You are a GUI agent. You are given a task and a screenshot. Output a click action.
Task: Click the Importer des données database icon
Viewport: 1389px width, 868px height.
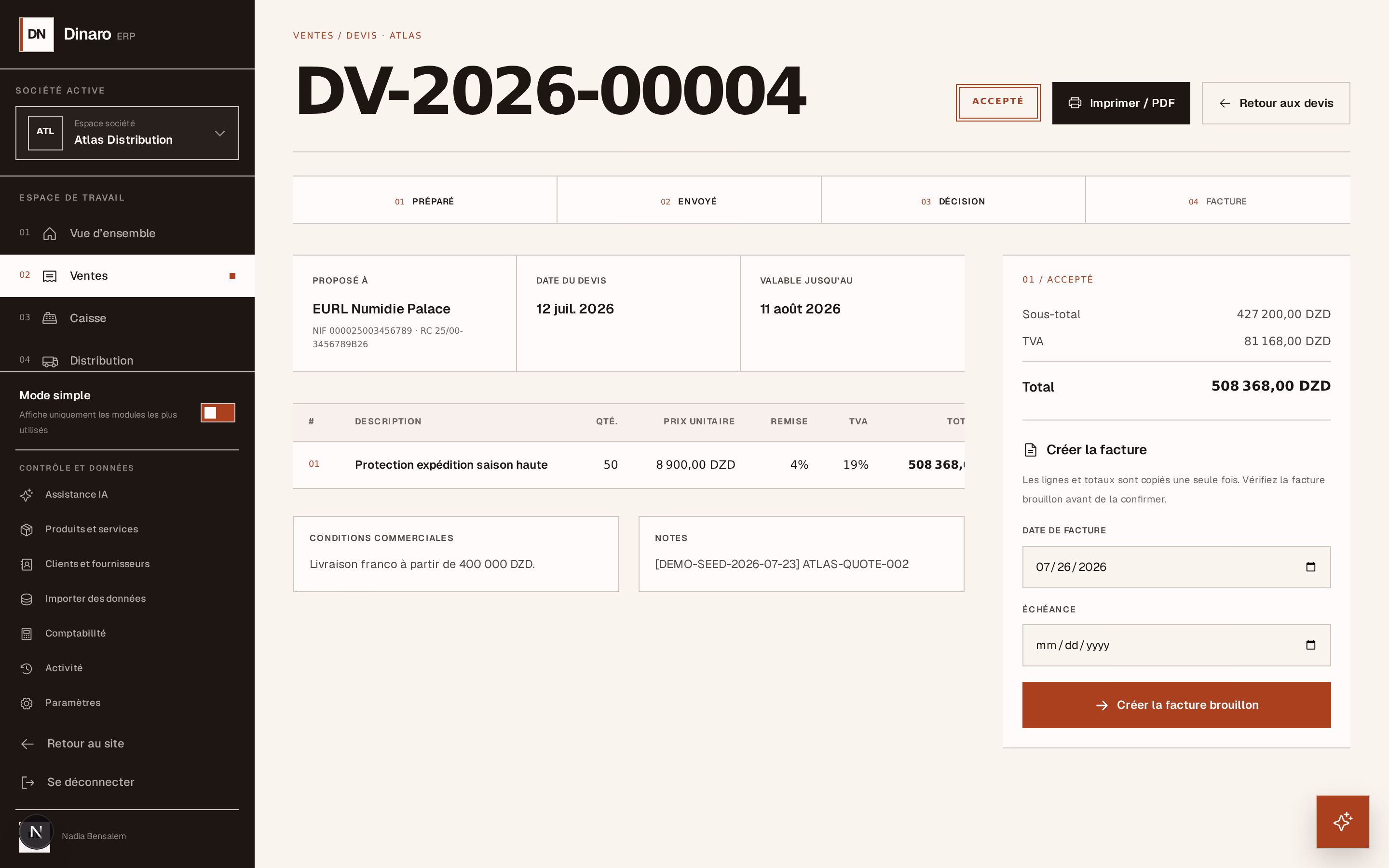click(x=27, y=599)
